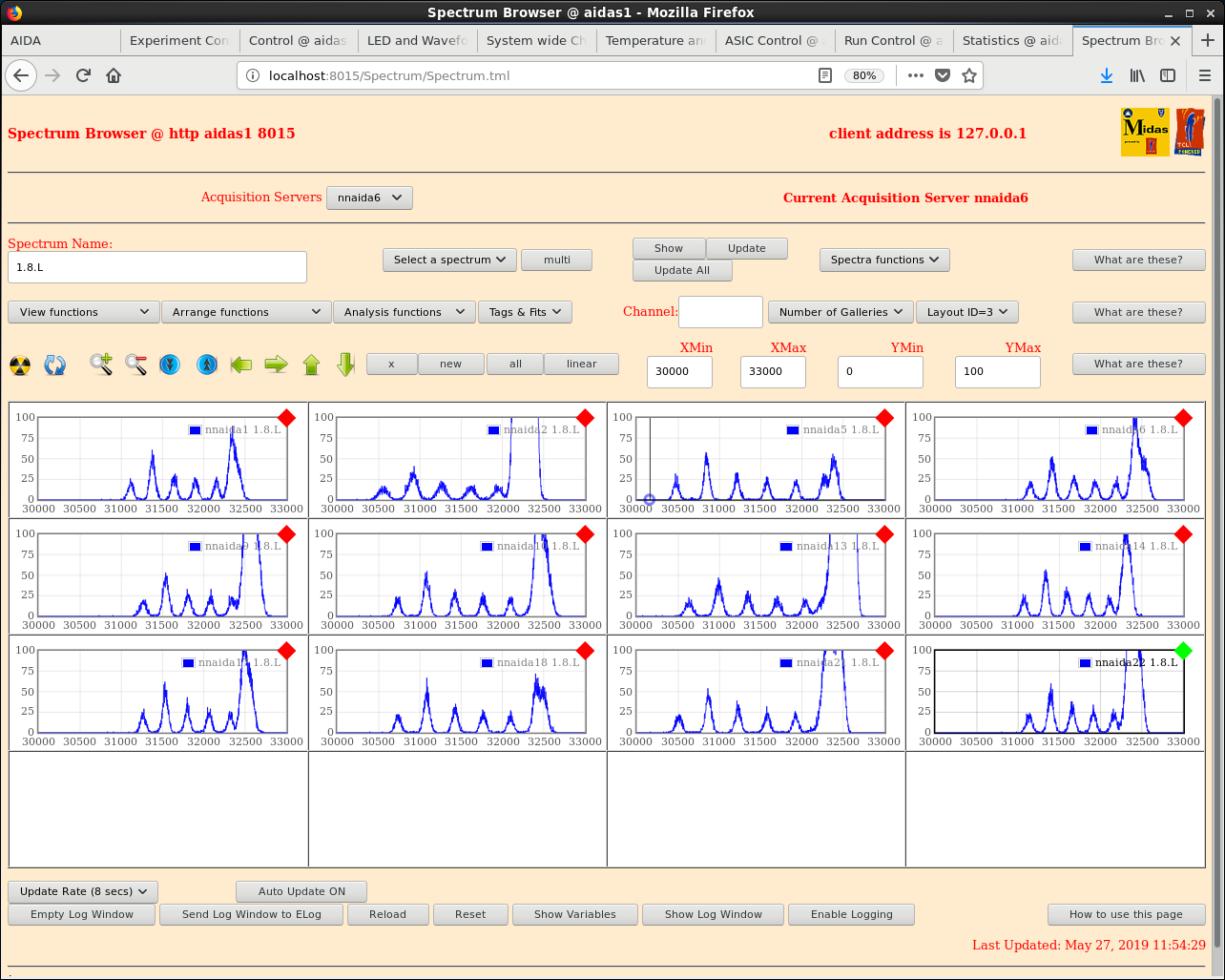Open the Spectra functions dropdown
This screenshot has width=1225, height=980.
[x=884, y=260]
